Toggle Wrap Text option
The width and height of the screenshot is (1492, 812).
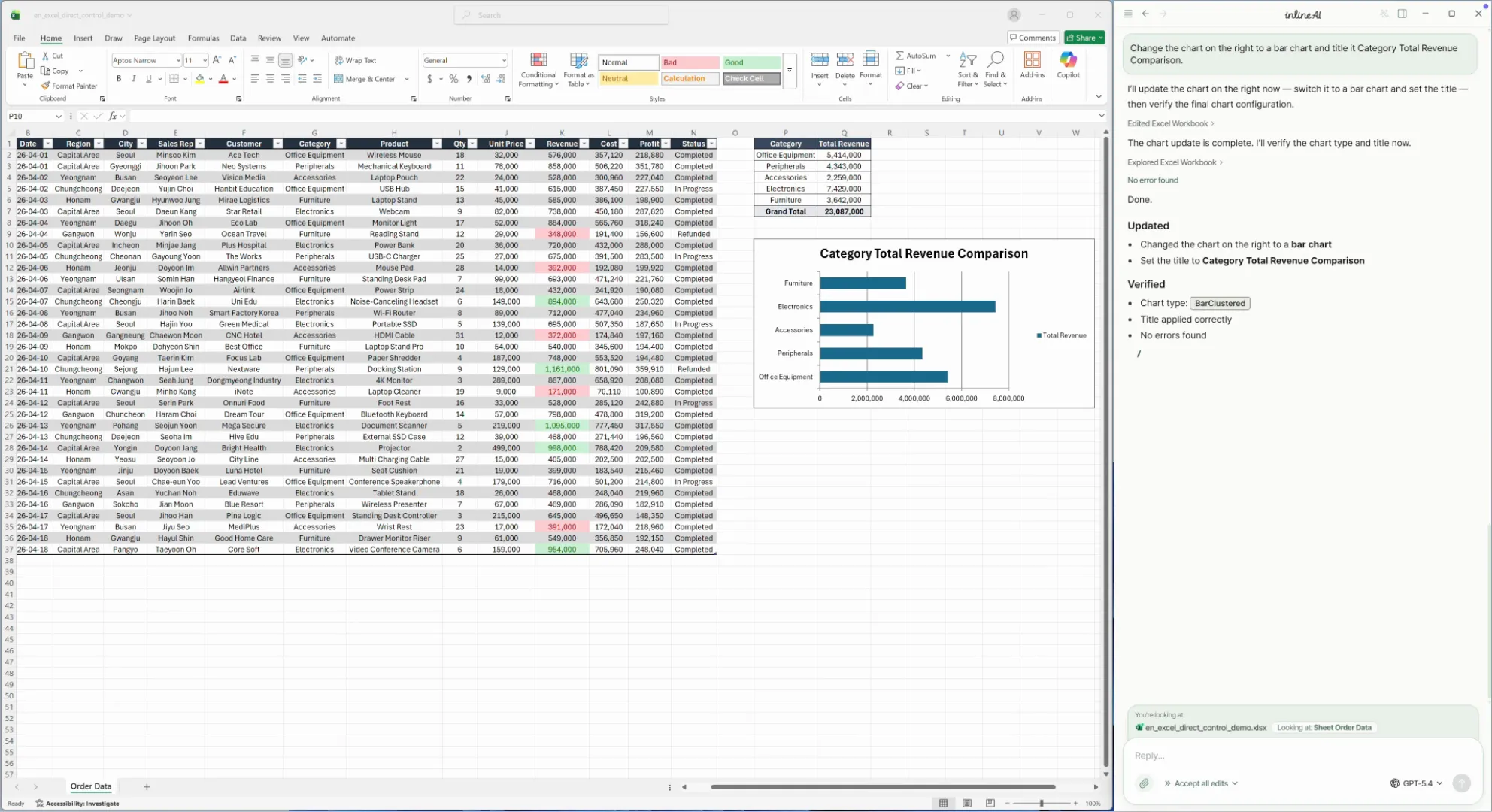(x=356, y=60)
